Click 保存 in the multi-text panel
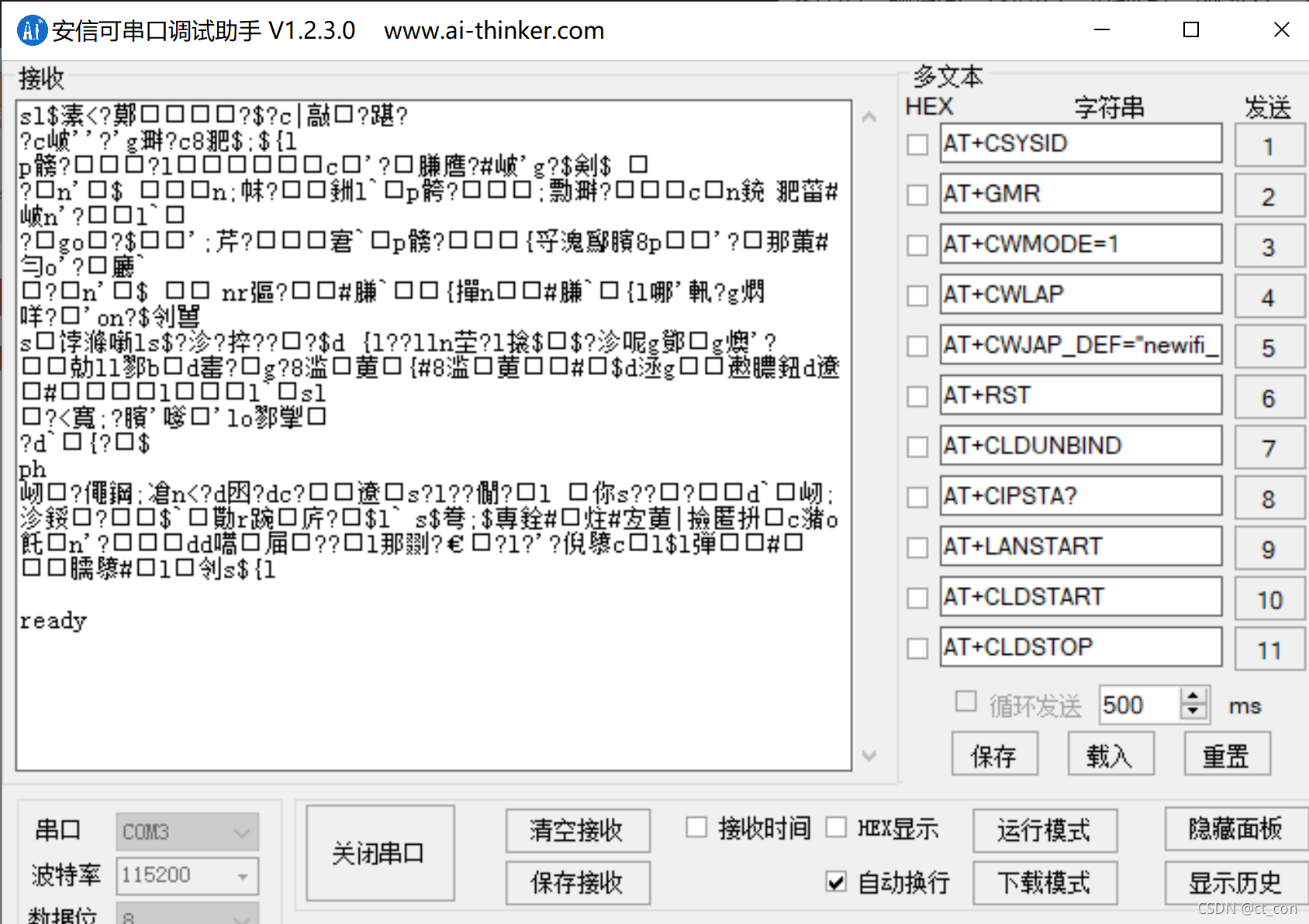Image resolution: width=1309 pixels, height=924 pixels. tap(995, 753)
